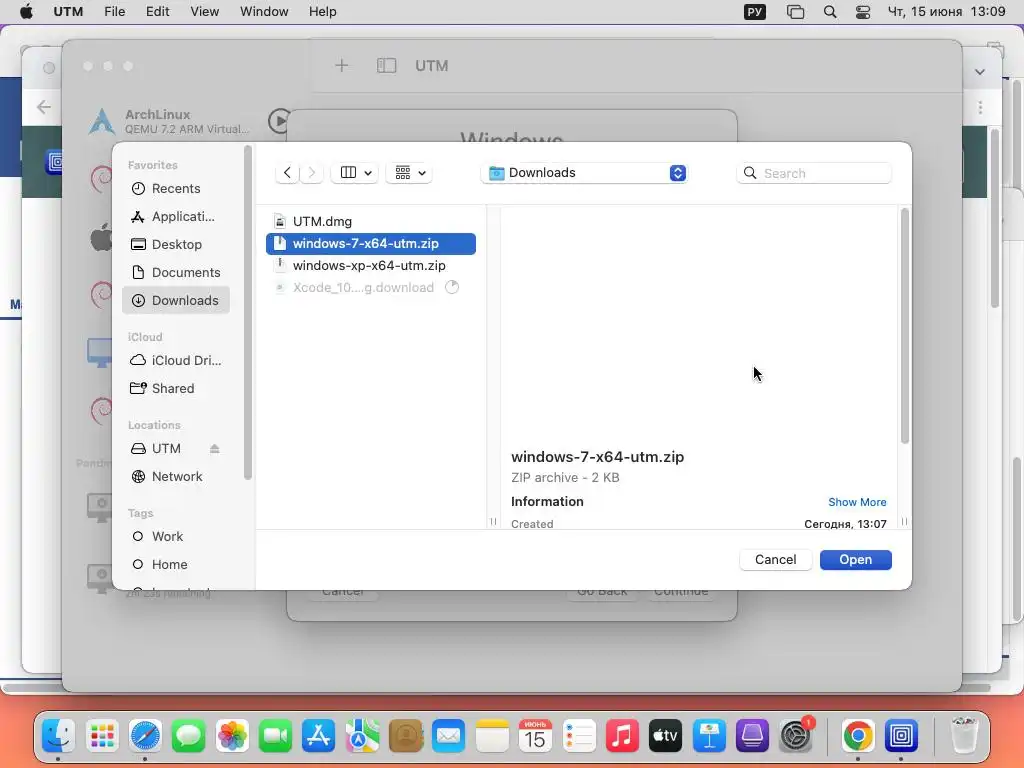This screenshot has height=768, width=1024.
Task: Open App Store in Dock
Action: tap(319, 735)
